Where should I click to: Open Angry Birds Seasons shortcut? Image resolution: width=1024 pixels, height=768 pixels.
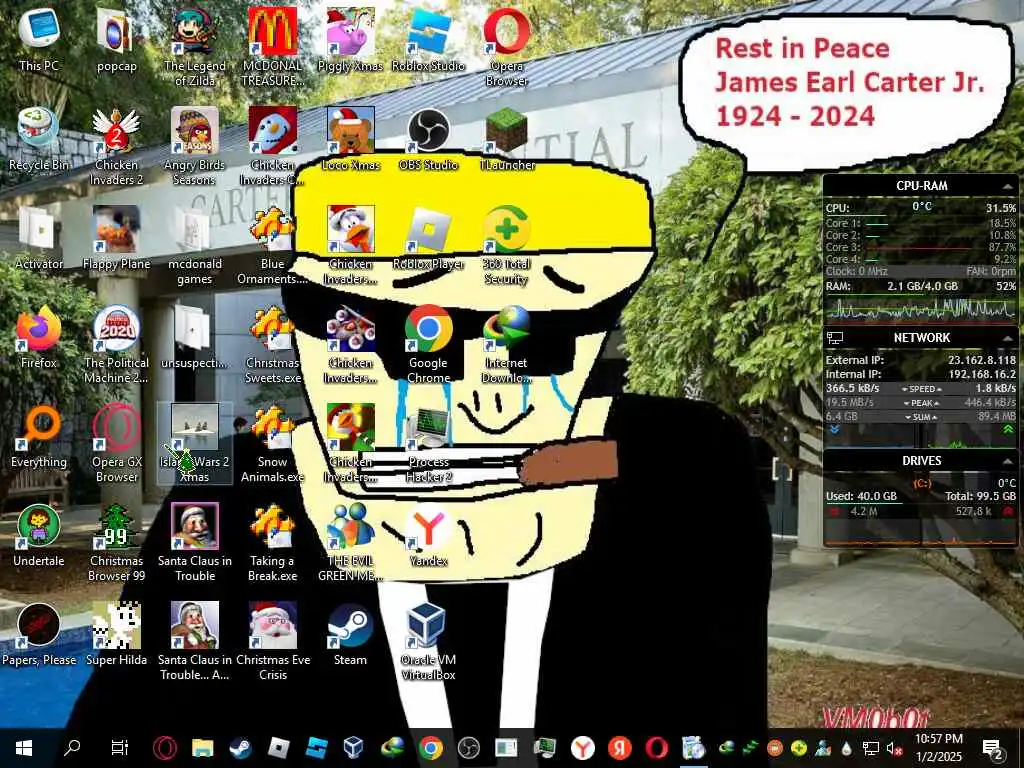click(x=195, y=146)
